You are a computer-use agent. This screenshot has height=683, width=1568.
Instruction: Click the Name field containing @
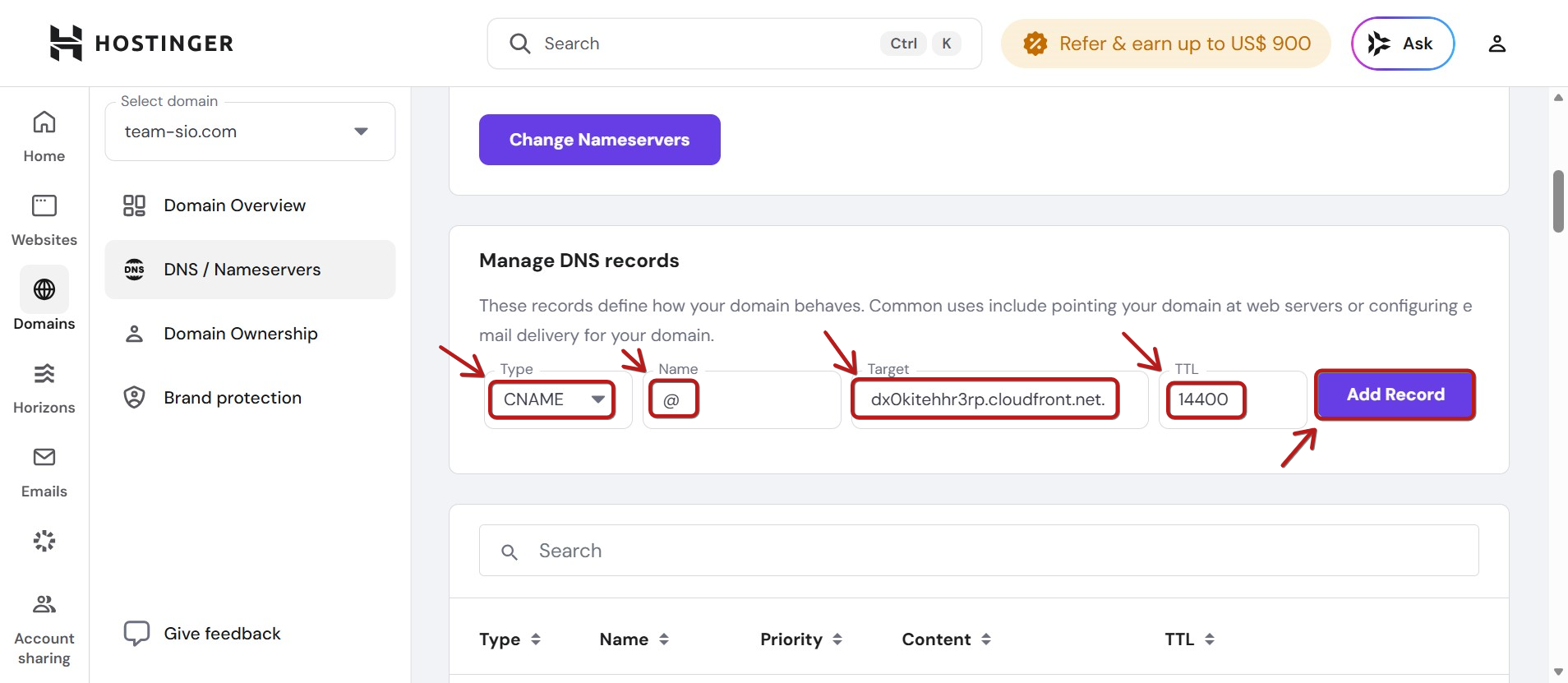[742, 399]
